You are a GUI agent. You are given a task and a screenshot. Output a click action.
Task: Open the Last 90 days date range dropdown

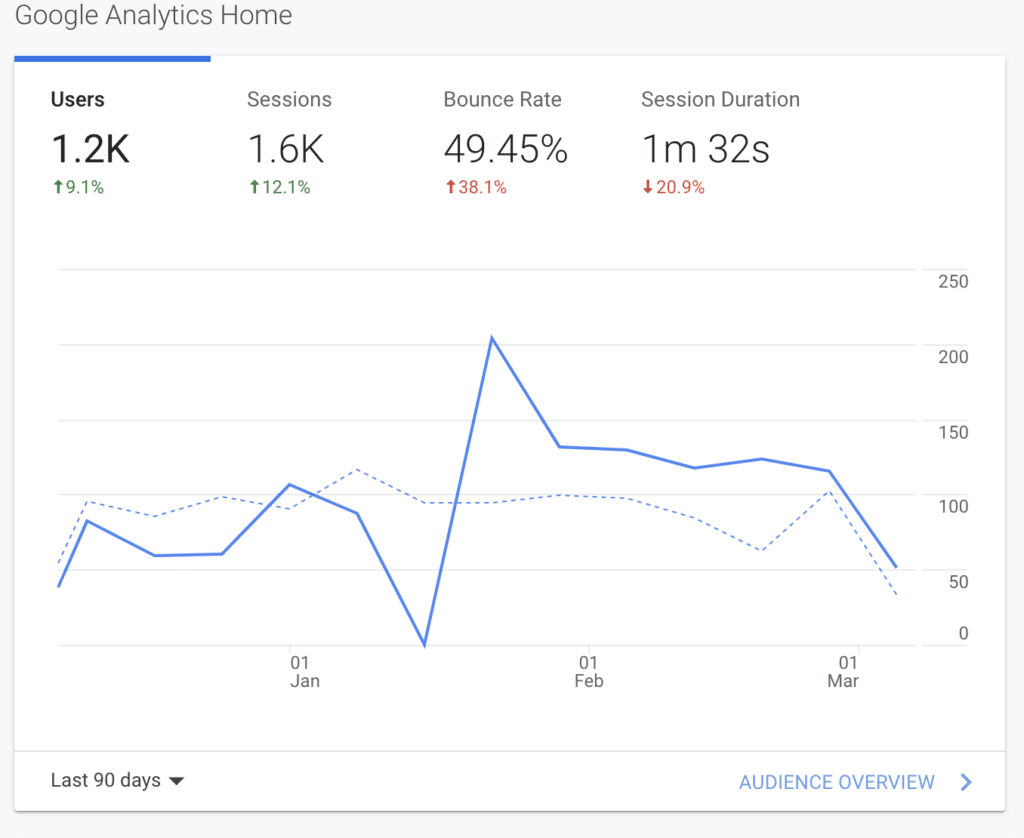coord(118,781)
